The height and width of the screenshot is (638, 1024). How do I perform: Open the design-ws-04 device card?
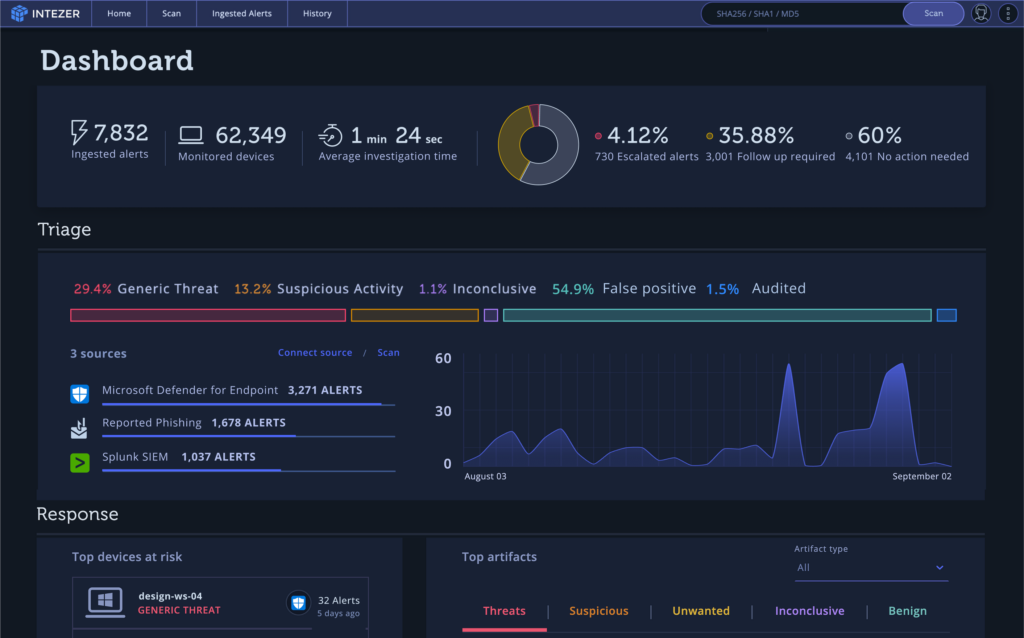click(220, 605)
